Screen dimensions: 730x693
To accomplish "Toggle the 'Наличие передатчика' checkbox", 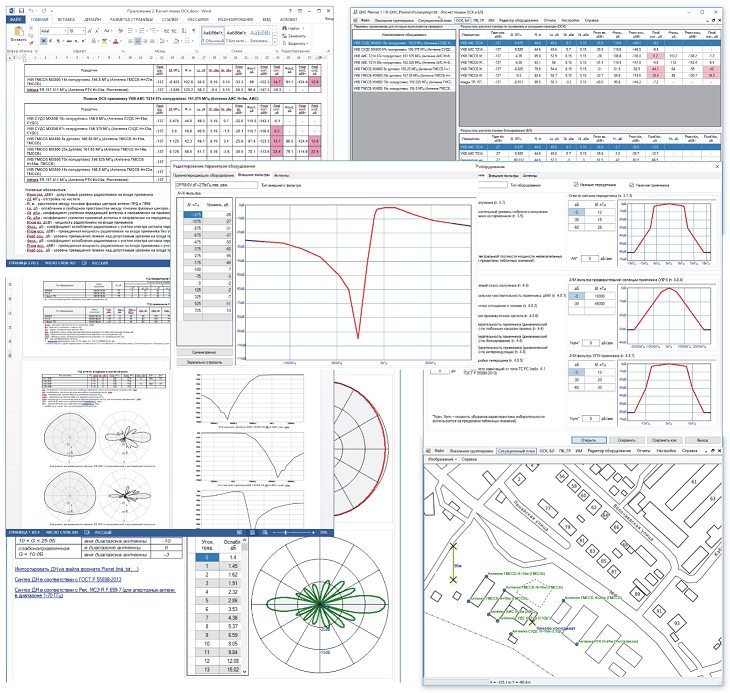I will pos(576,185).
